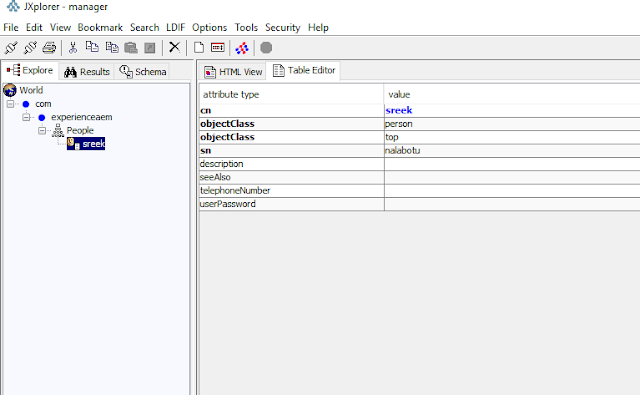Image resolution: width=640 pixels, height=395 pixels.
Task: Collapse the People tree node
Action: click(x=42, y=131)
